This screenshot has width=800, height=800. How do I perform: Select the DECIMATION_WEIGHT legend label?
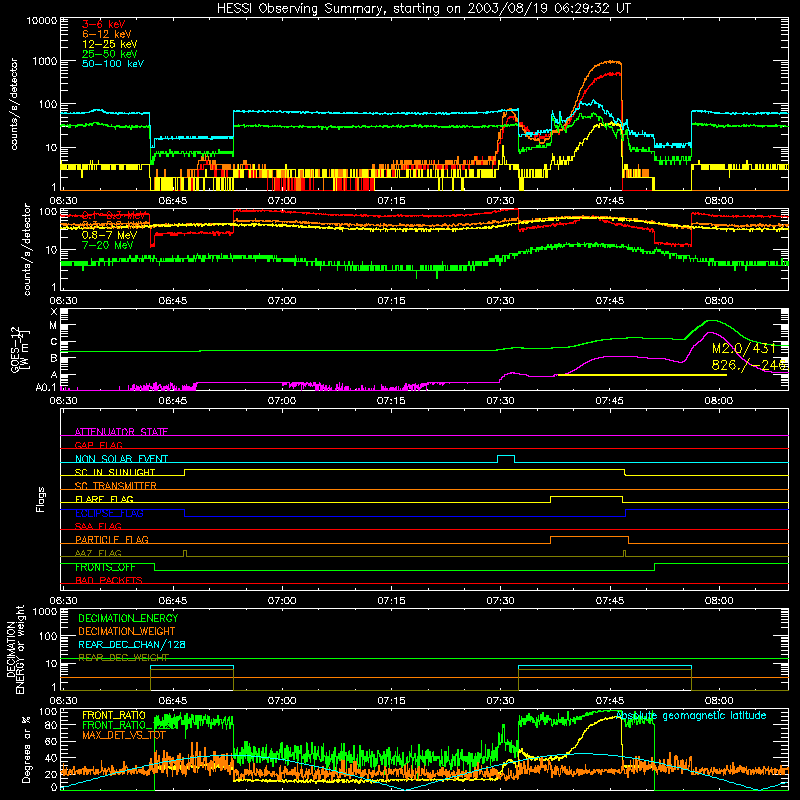pos(127,631)
